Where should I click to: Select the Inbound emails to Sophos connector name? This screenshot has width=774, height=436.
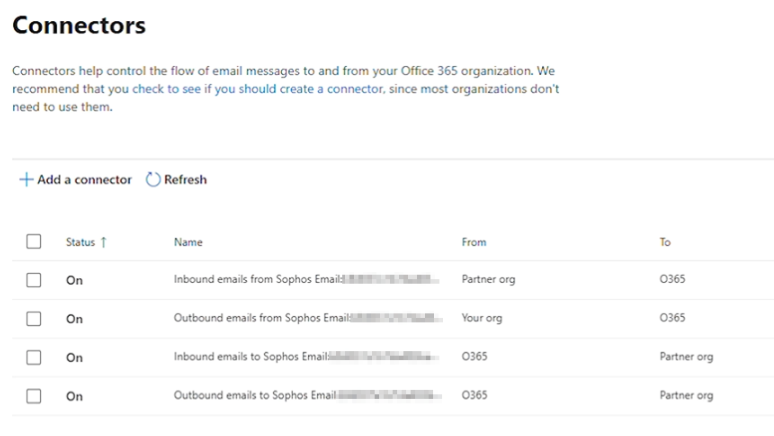tap(251, 357)
